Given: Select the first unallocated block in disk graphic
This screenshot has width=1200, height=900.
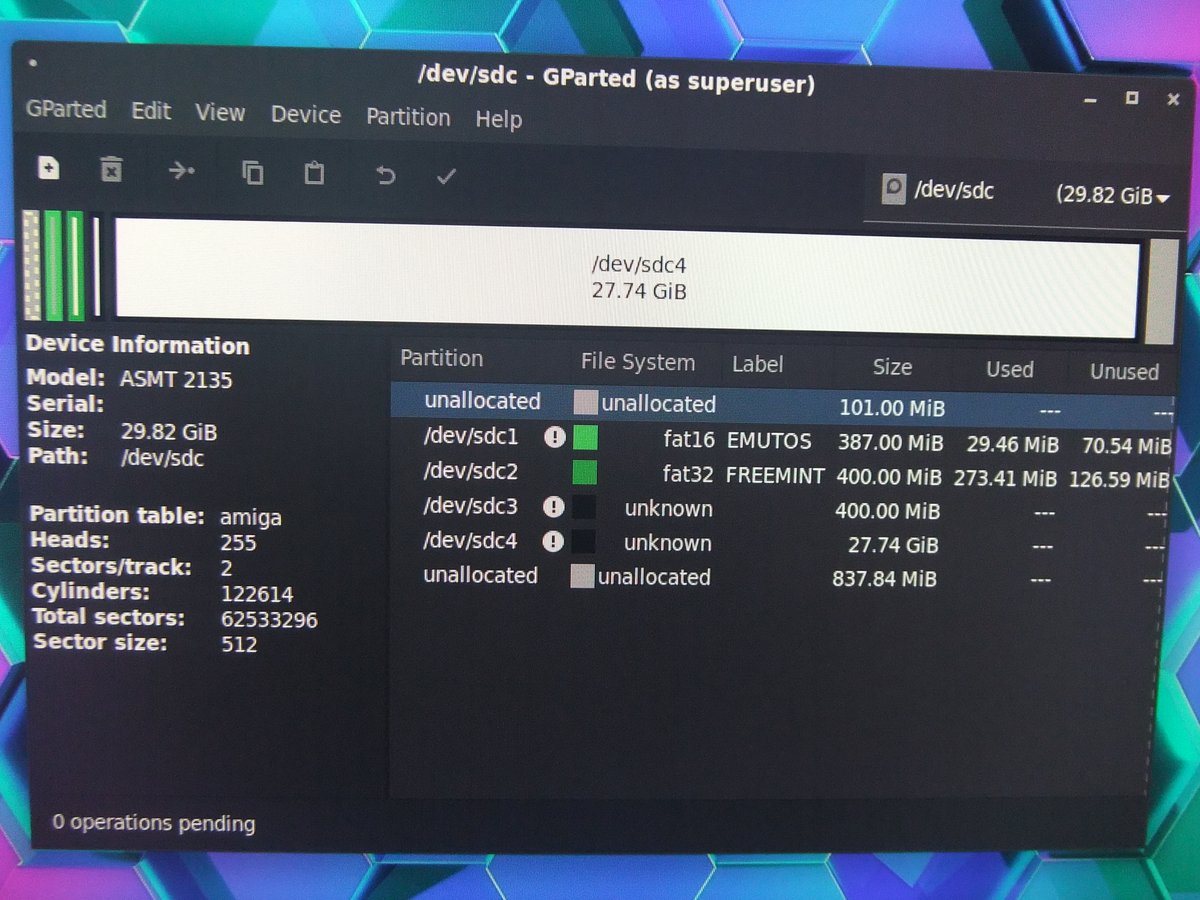Looking at the screenshot, I should pyautogui.click(x=31, y=265).
